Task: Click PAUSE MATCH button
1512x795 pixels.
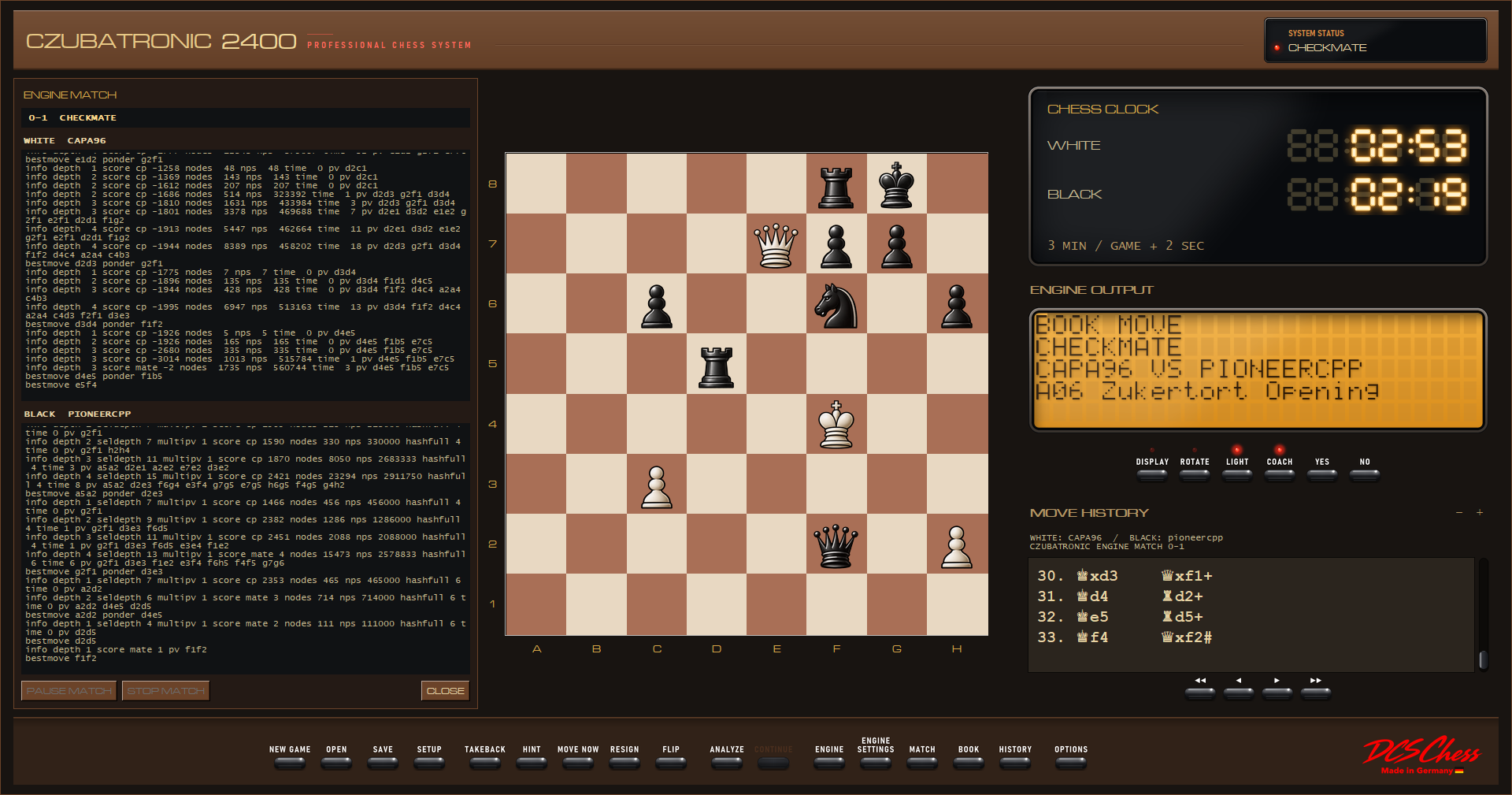Action: click(69, 691)
